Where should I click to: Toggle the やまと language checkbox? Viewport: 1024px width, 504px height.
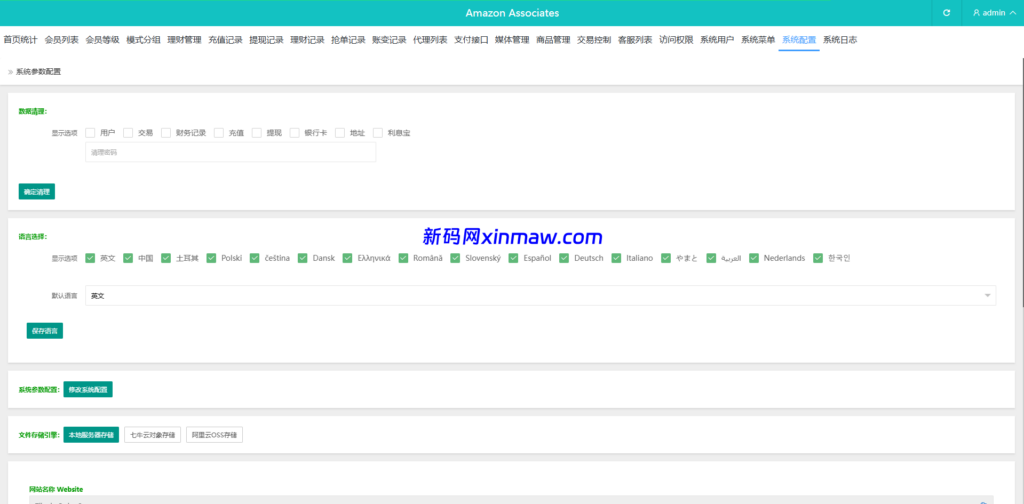(666, 258)
